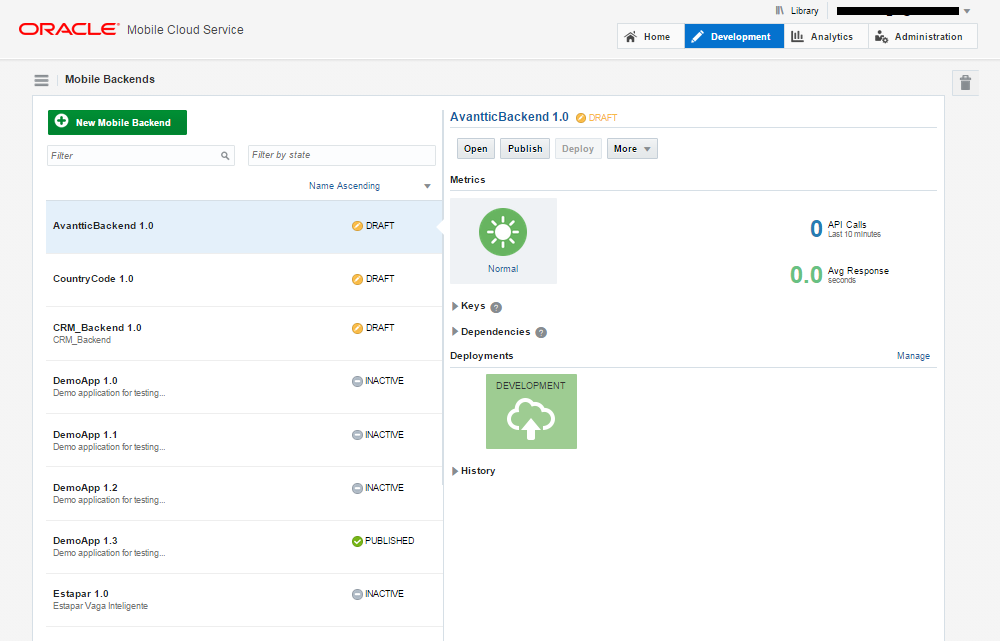
Task: Click the Publish button
Action: [525, 149]
